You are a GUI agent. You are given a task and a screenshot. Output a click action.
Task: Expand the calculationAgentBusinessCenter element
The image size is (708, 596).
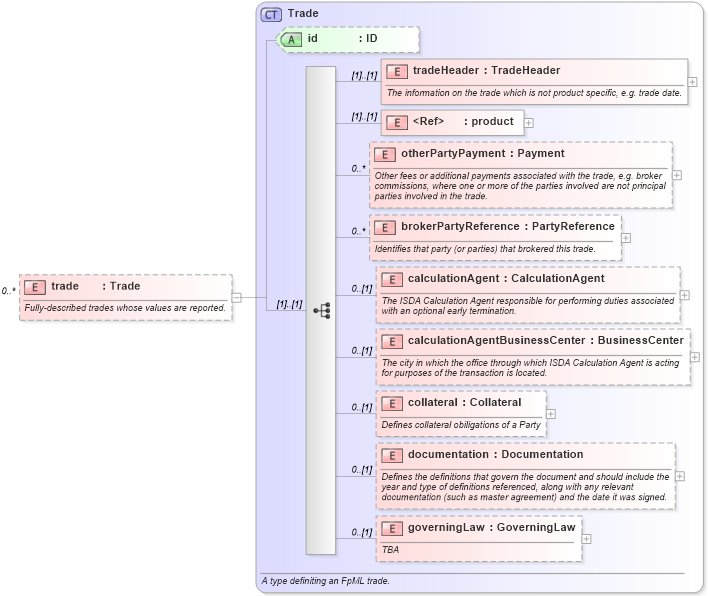pyautogui.click(x=695, y=357)
